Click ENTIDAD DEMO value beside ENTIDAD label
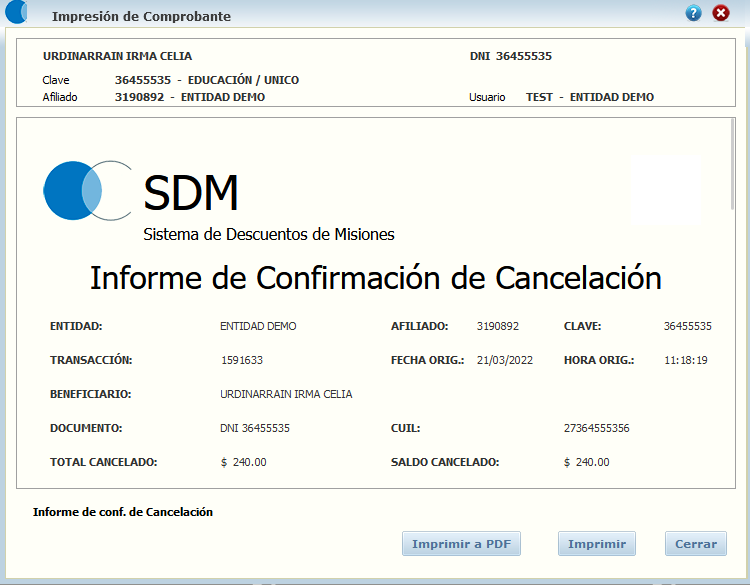 point(258,326)
